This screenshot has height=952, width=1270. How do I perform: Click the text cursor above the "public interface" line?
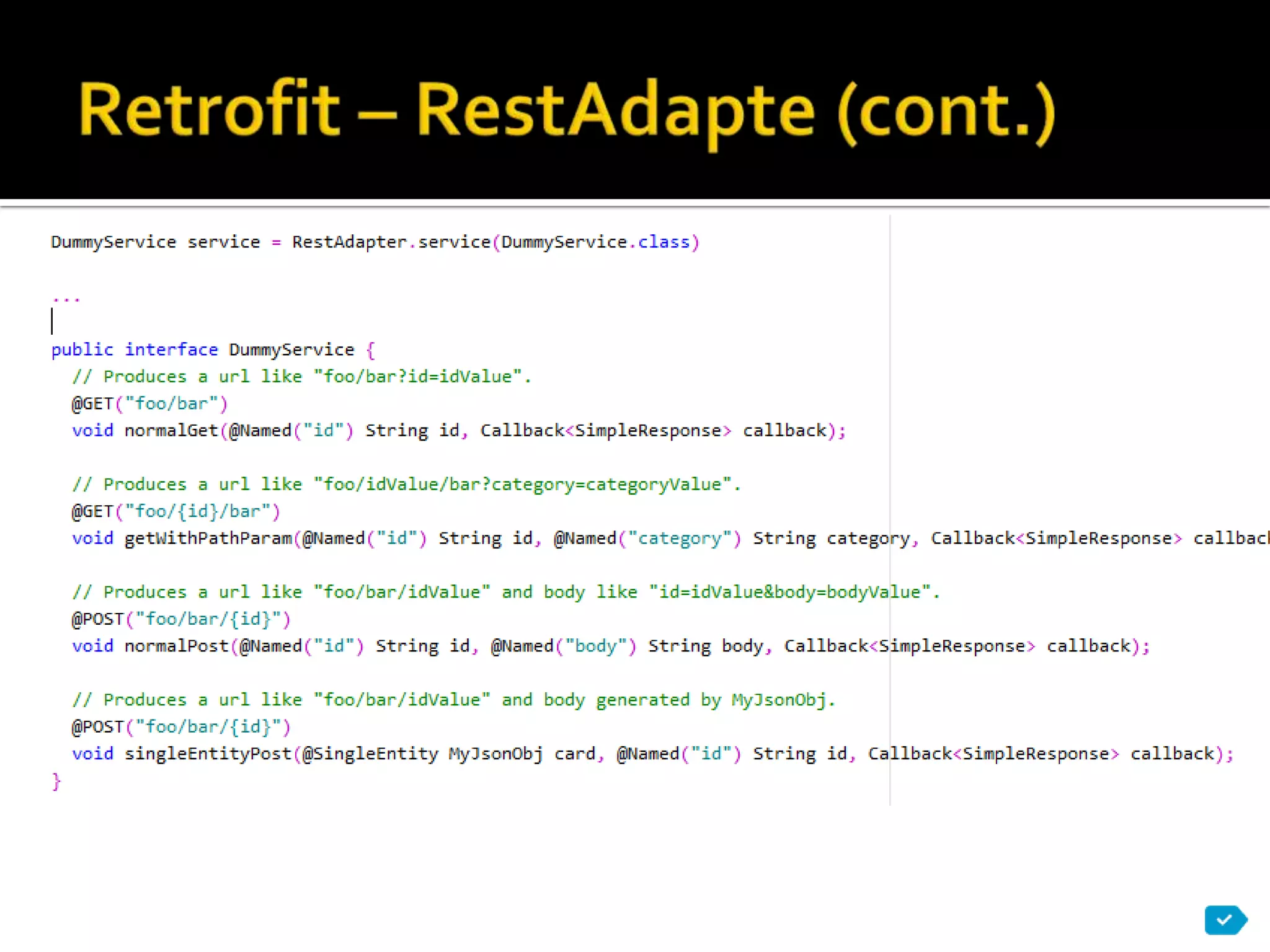click(x=52, y=322)
